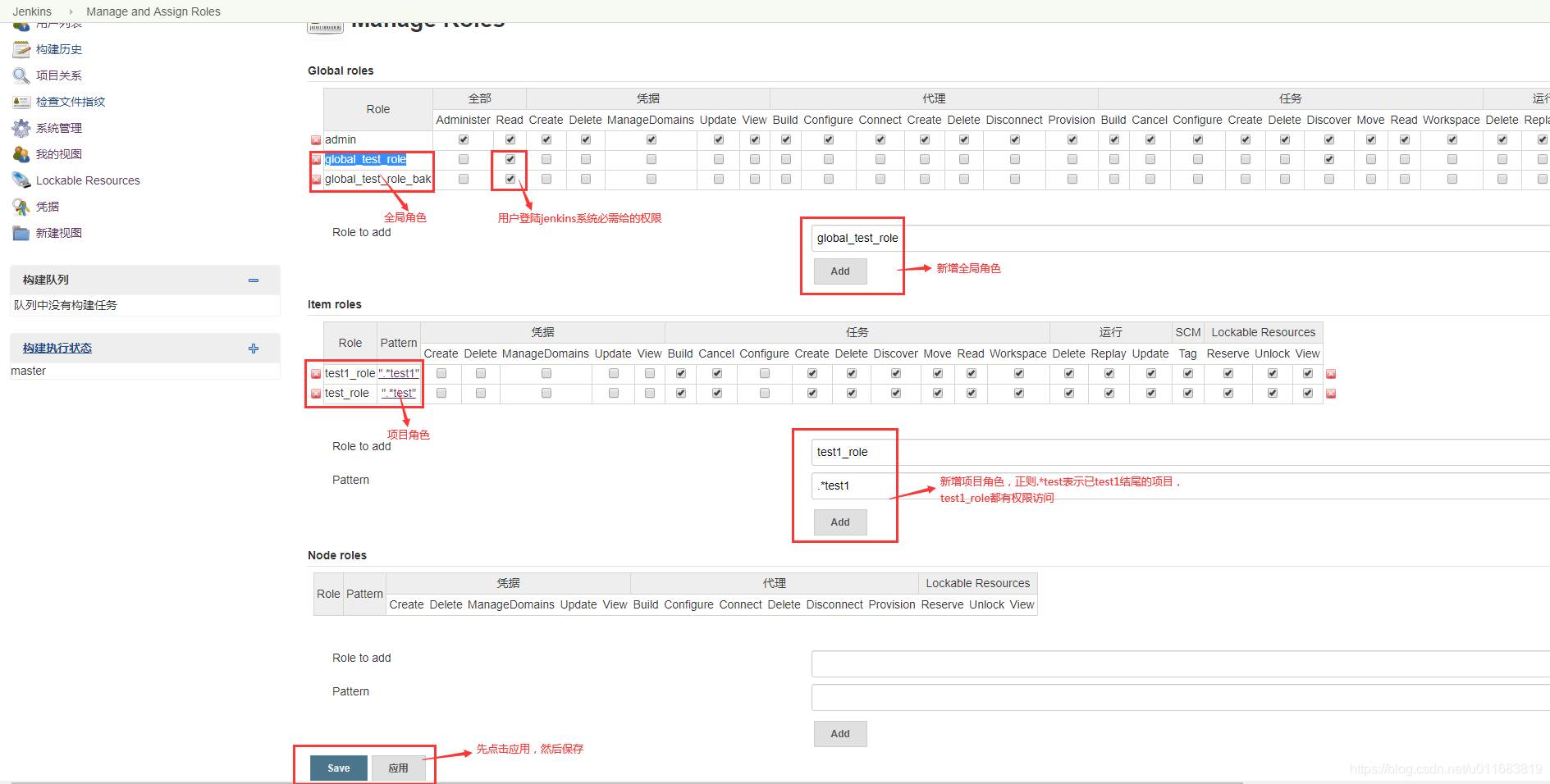Open 新建视图 sidebar link
The height and width of the screenshot is (784, 1550).
pos(59,233)
